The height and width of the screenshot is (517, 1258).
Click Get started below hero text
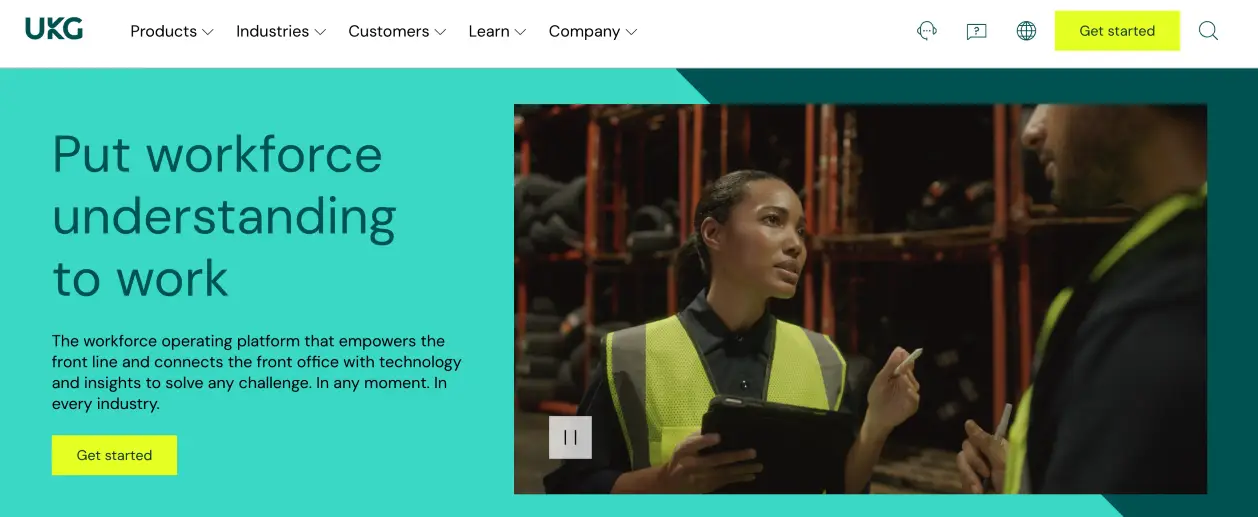pyautogui.click(x=114, y=455)
